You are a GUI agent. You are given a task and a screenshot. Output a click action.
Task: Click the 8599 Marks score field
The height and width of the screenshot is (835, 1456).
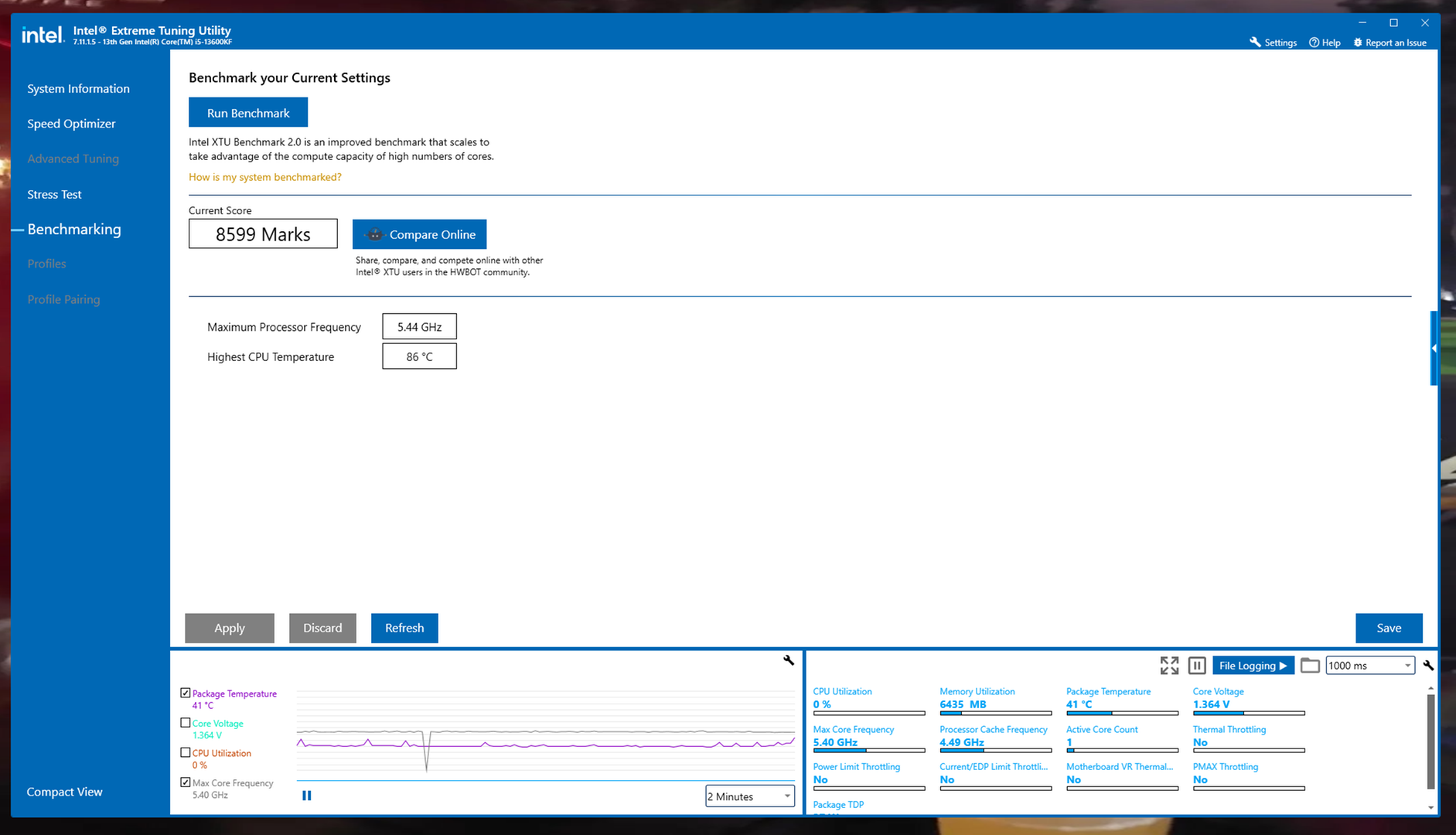pyautogui.click(x=263, y=234)
